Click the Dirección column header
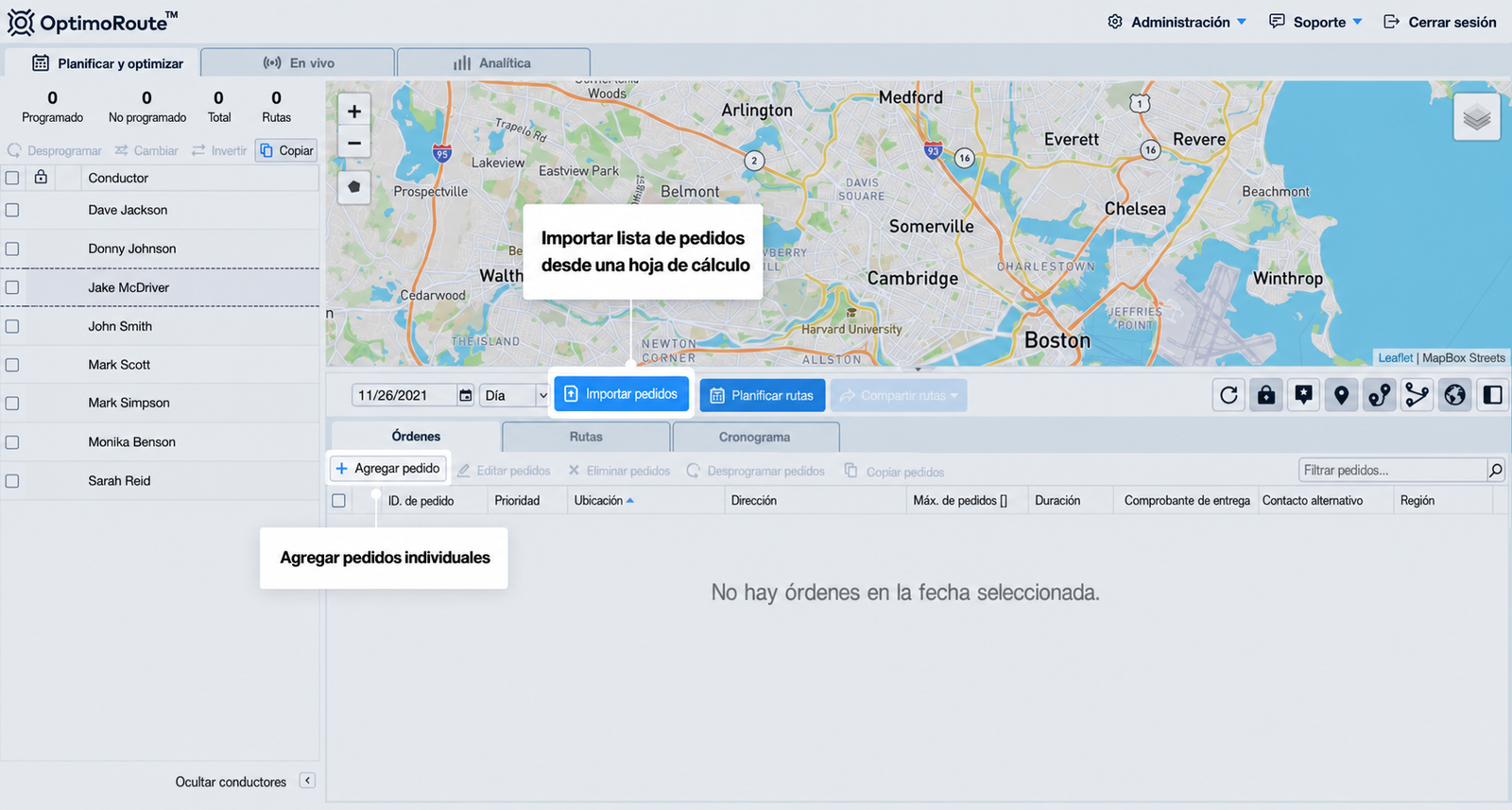The width and height of the screenshot is (1512, 810). [754, 500]
